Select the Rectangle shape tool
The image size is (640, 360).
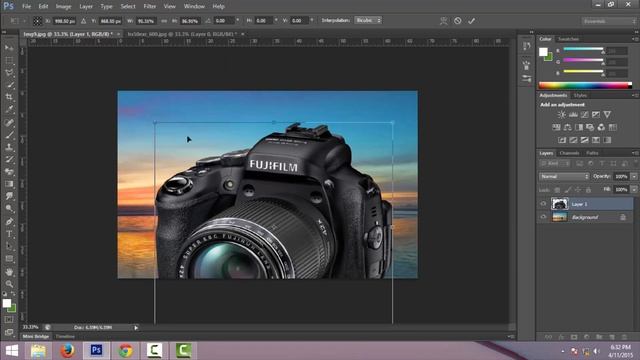[9, 258]
